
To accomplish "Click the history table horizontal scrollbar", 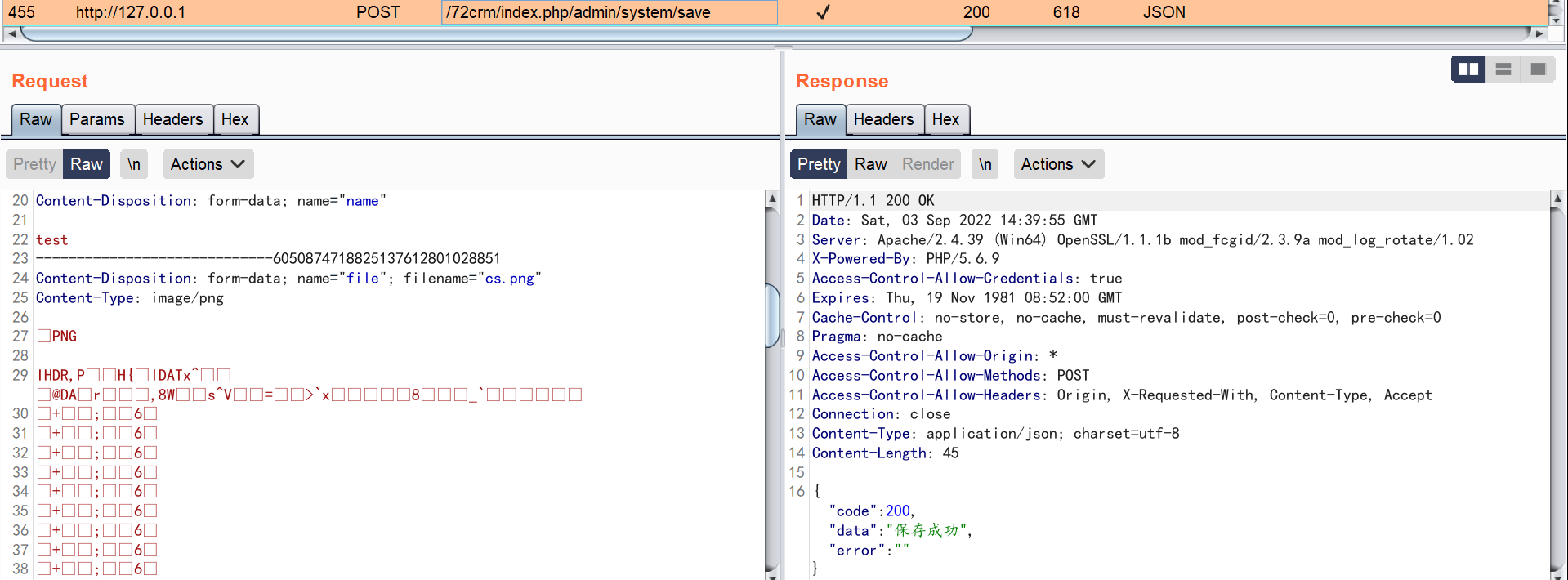I will pyautogui.click(x=497, y=33).
